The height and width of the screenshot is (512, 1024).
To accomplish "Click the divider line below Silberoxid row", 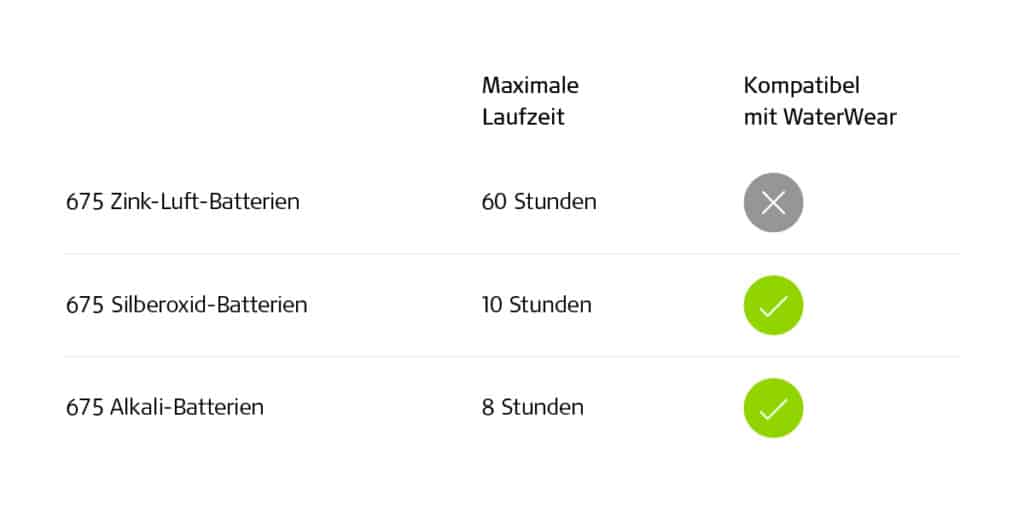I will coord(512,357).
